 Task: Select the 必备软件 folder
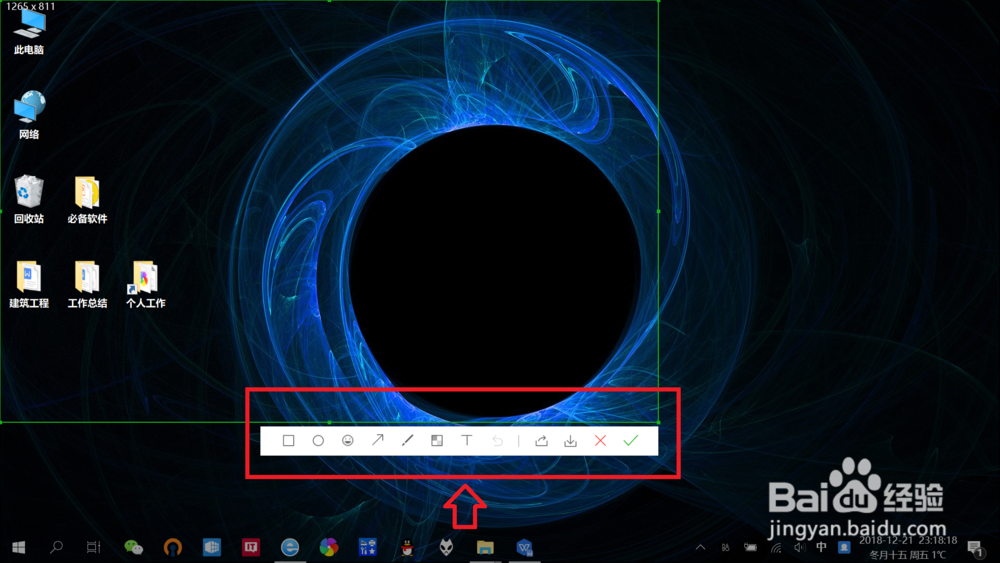coord(87,200)
